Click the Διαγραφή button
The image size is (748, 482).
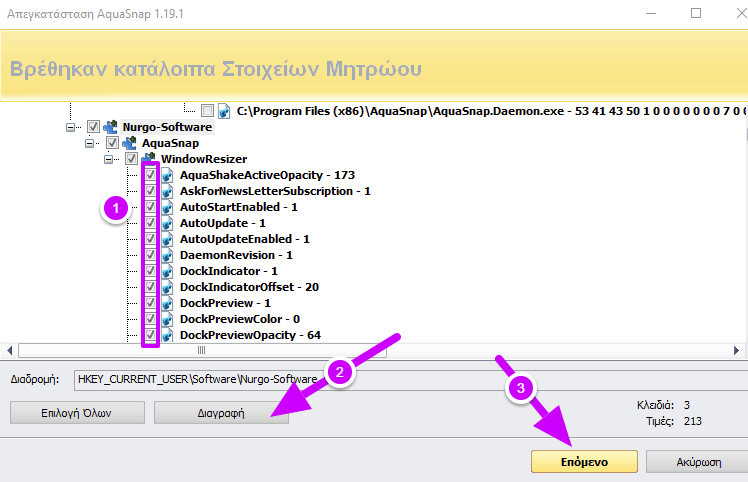coord(221,413)
